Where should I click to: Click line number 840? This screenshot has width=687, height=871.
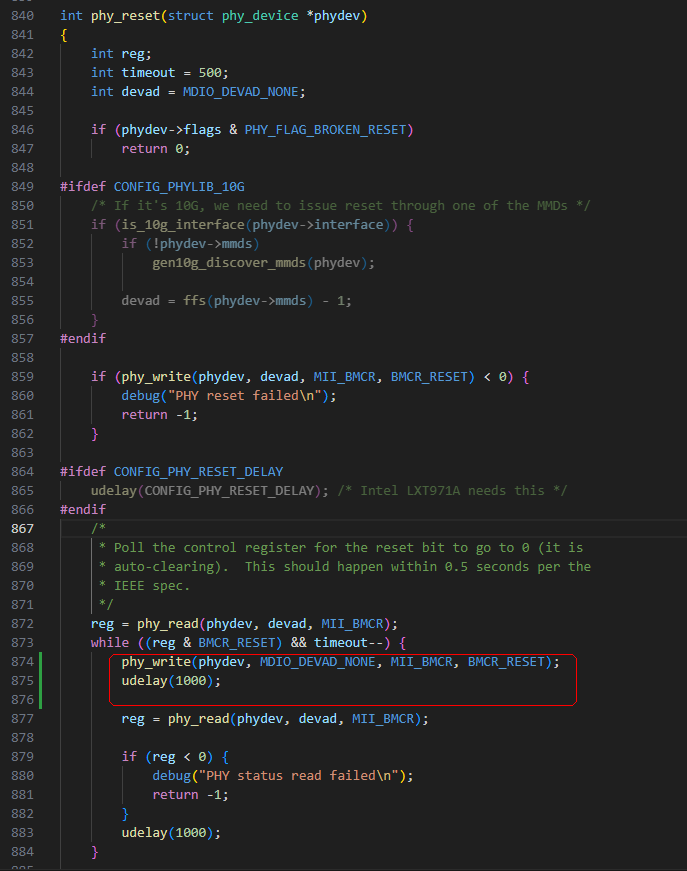[22, 16]
